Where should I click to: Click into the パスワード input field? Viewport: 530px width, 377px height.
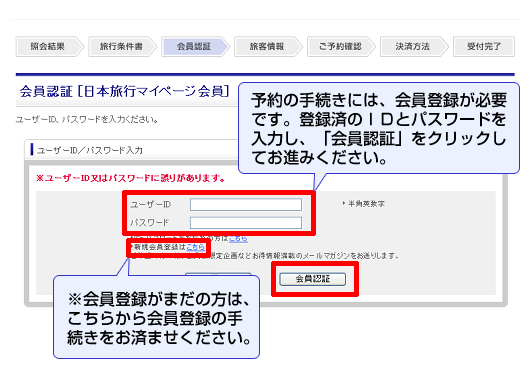[x=246, y=223]
